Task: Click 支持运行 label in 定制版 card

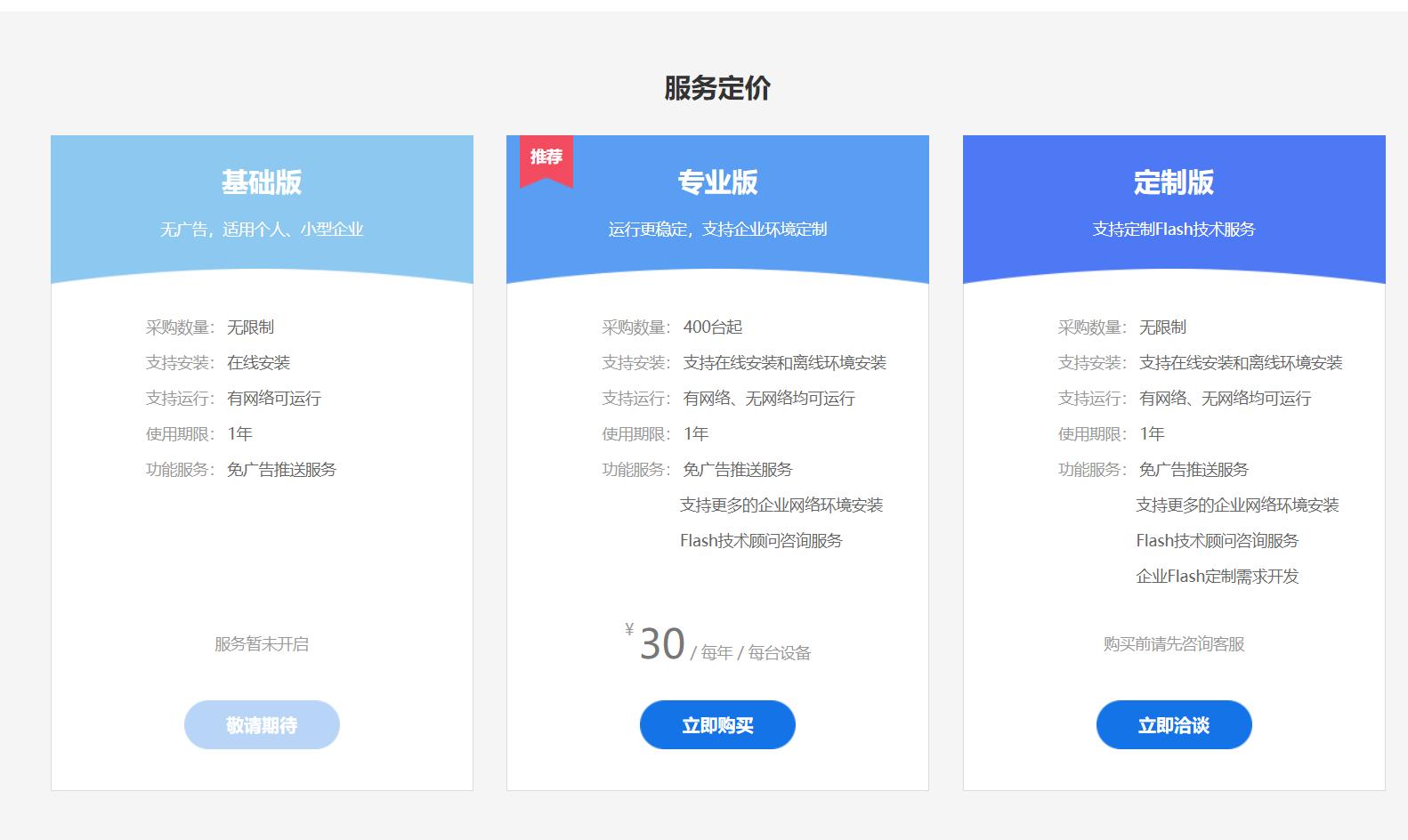Action: coord(1093,399)
